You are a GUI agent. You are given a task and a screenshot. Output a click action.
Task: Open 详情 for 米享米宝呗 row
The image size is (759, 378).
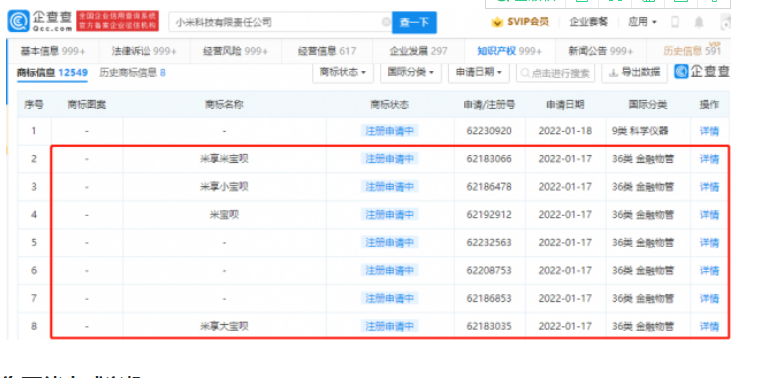pyautogui.click(x=709, y=159)
